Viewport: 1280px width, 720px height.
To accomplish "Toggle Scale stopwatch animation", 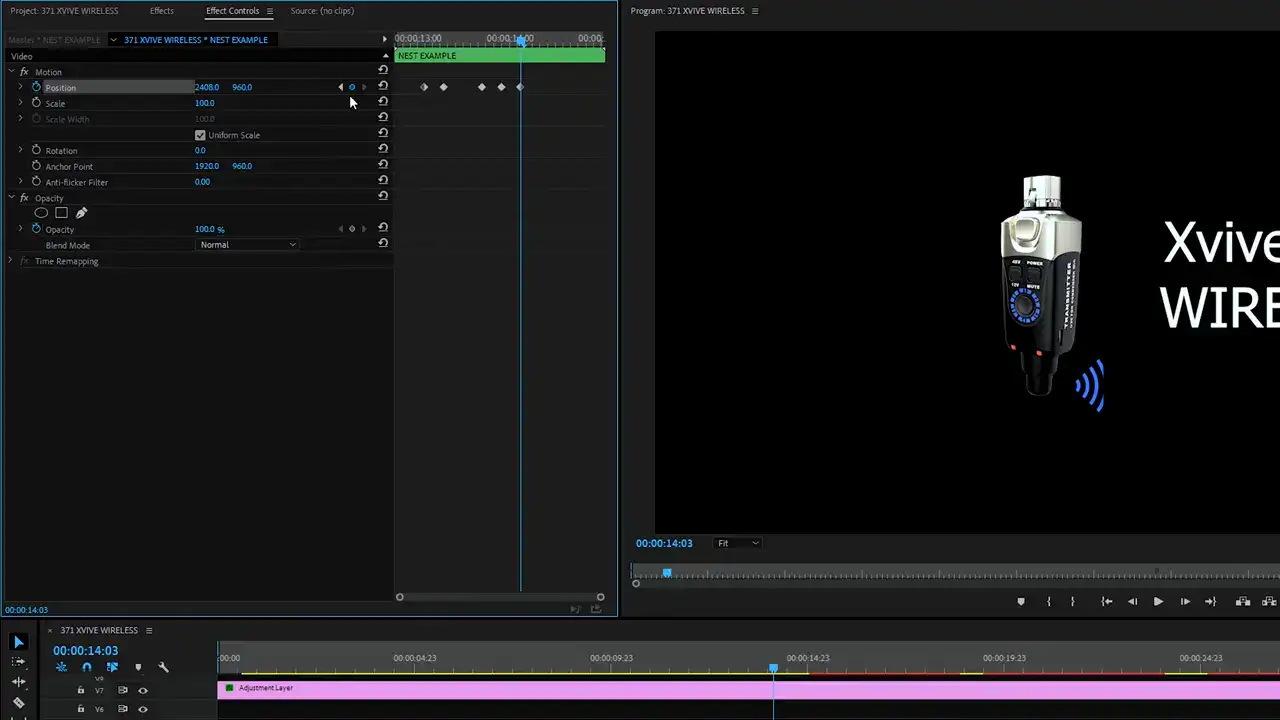I will point(36,103).
